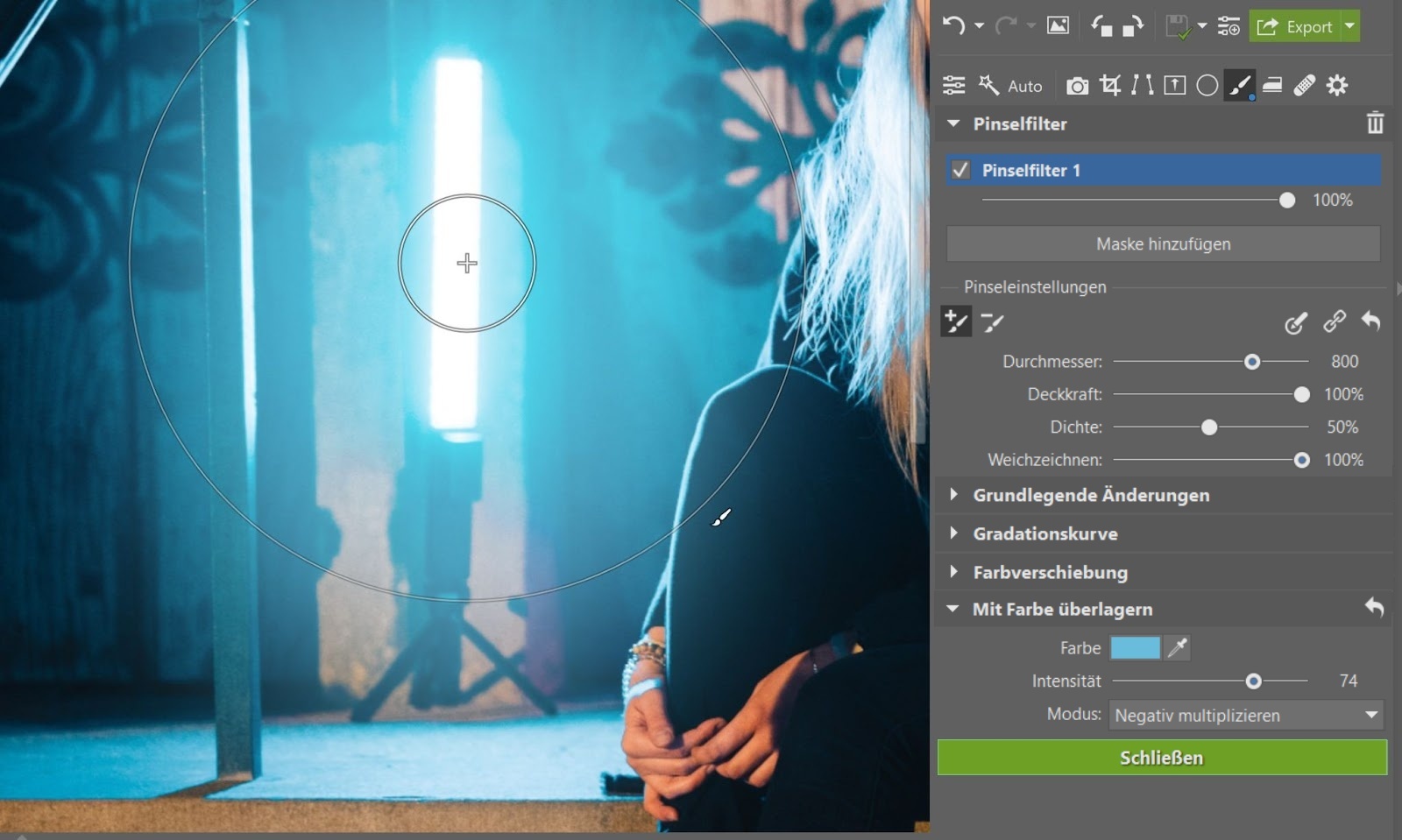Image resolution: width=1402 pixels, height=840 pixels.
Task: Click the green Schließen button
Action: (x=1162, y=758)
